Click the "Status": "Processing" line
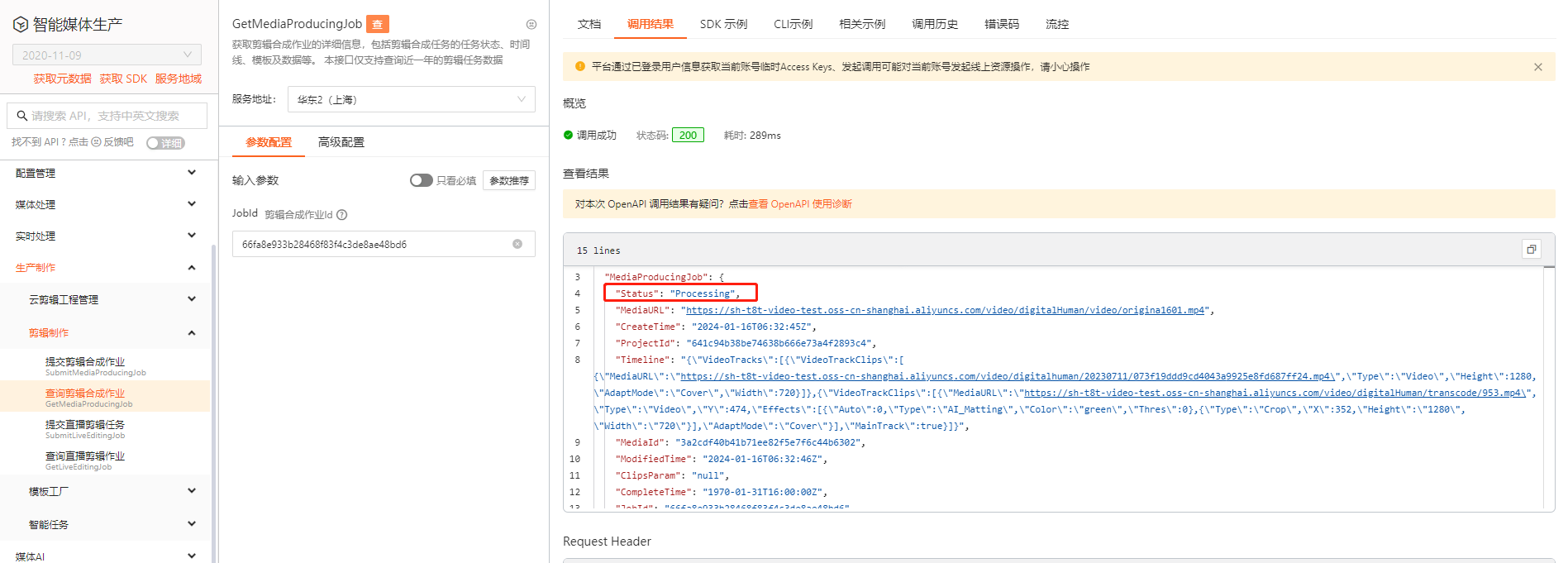The height and width of the screenshot is (563, 1568). point(679,293)
